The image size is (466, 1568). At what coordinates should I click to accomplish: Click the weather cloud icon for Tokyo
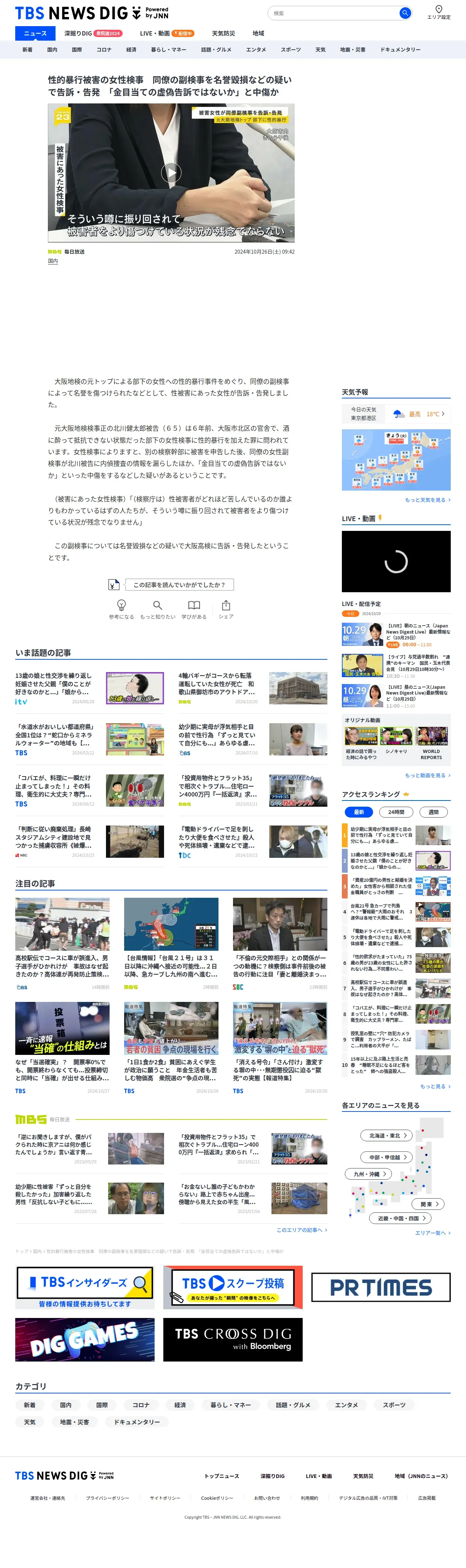(399, 414)
